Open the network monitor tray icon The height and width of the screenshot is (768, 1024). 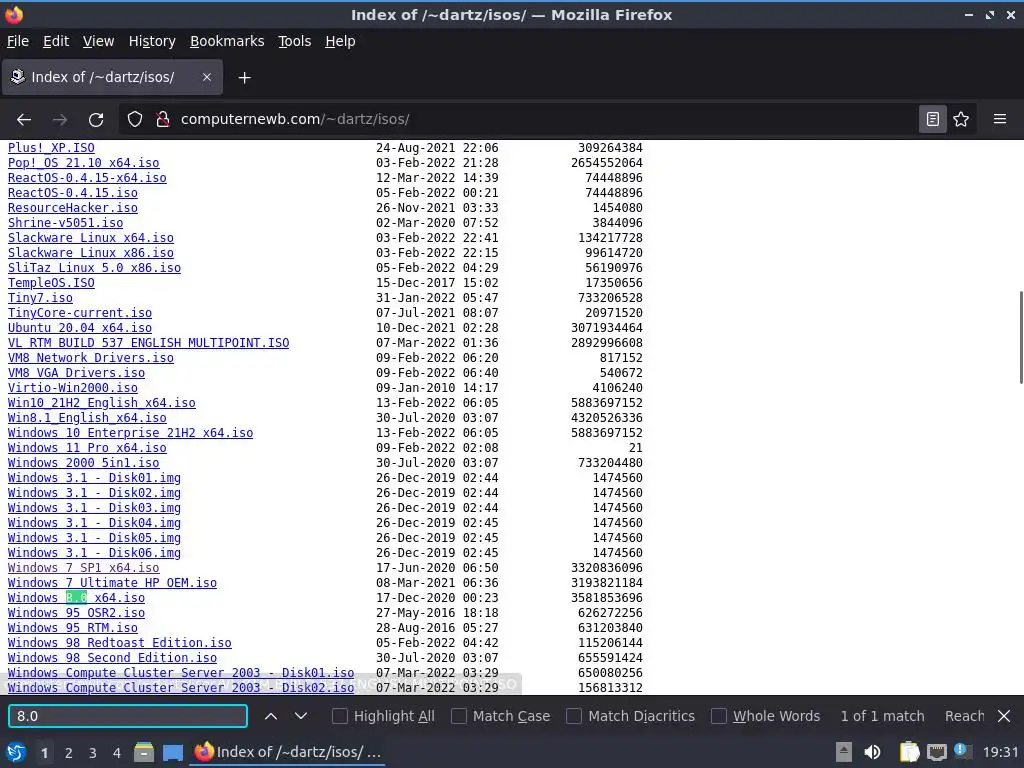tap(936, 752)
